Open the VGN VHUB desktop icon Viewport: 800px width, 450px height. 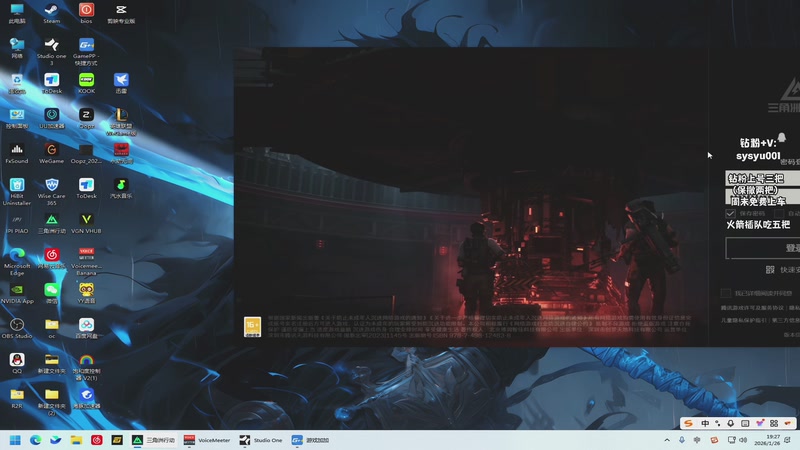pos(86,223)
